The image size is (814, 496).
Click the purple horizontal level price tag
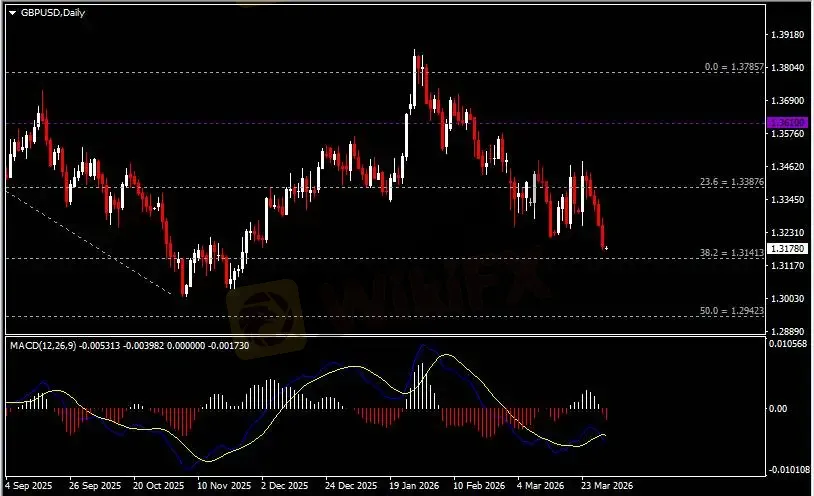788,123
